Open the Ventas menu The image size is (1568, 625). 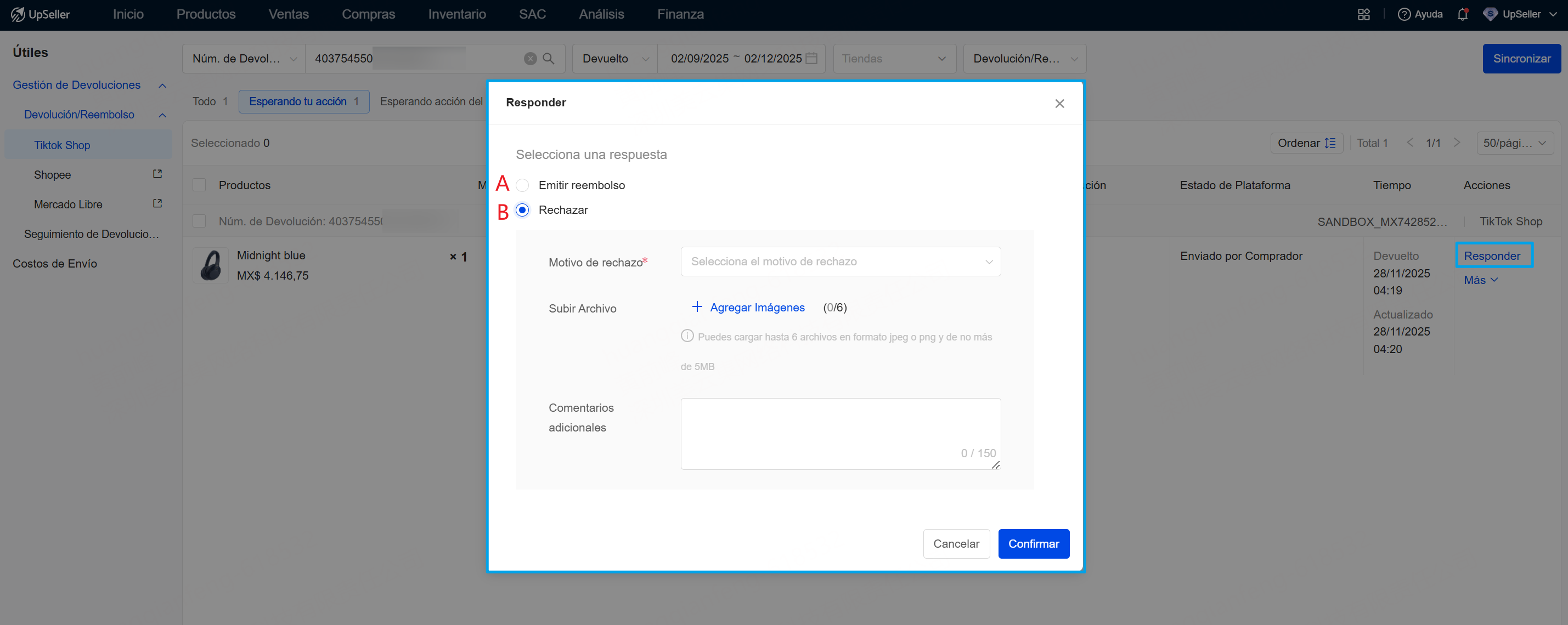pyautogui.click(x=289, y=14)
